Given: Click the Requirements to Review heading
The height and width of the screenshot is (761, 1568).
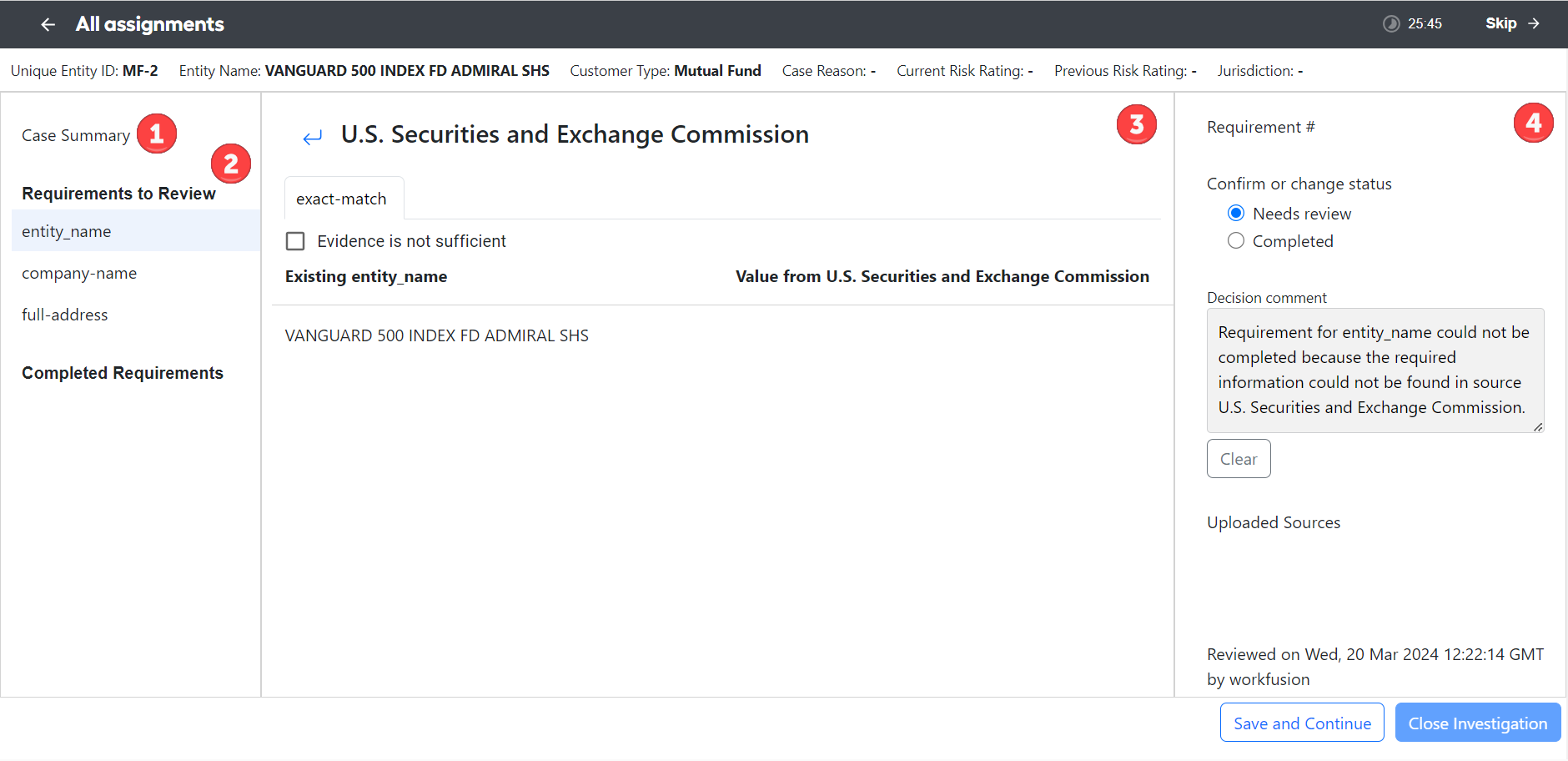Looking at the screenshot, I should 118,194.
